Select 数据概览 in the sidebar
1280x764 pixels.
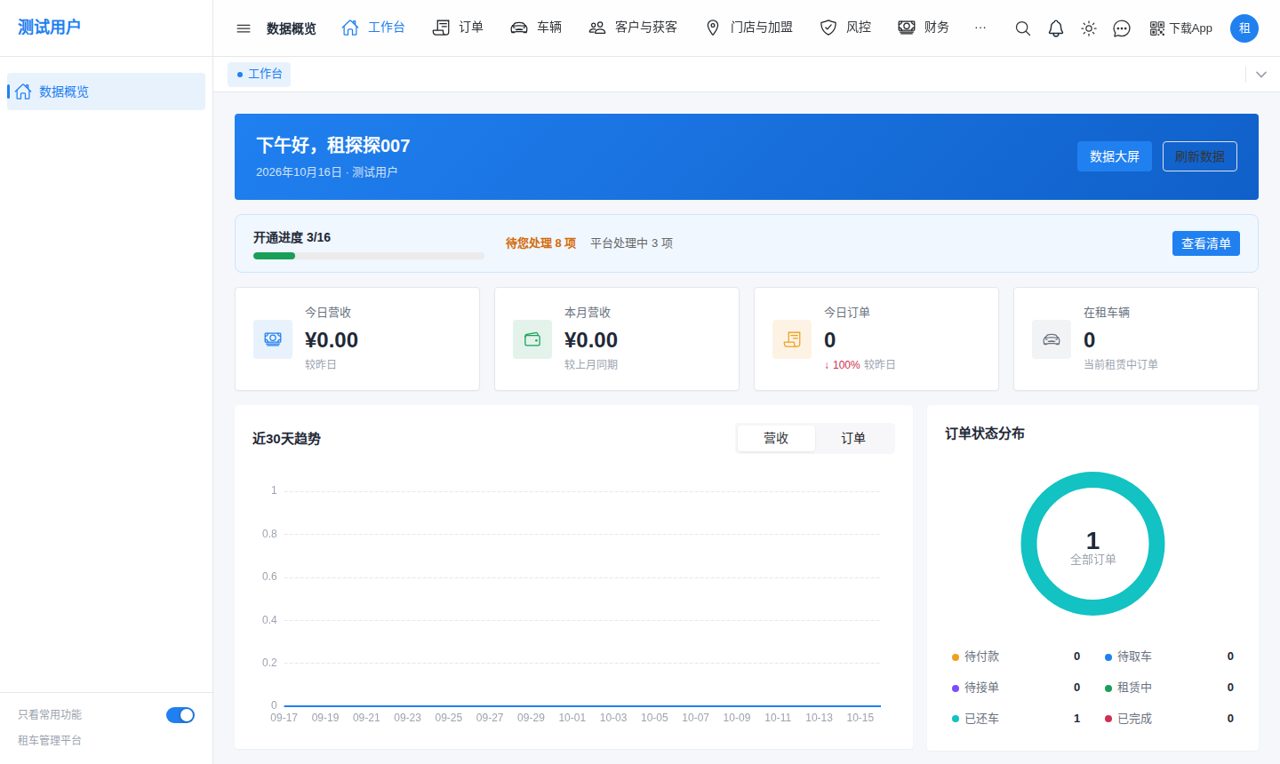pyautogui.click(x=106, y=91)
